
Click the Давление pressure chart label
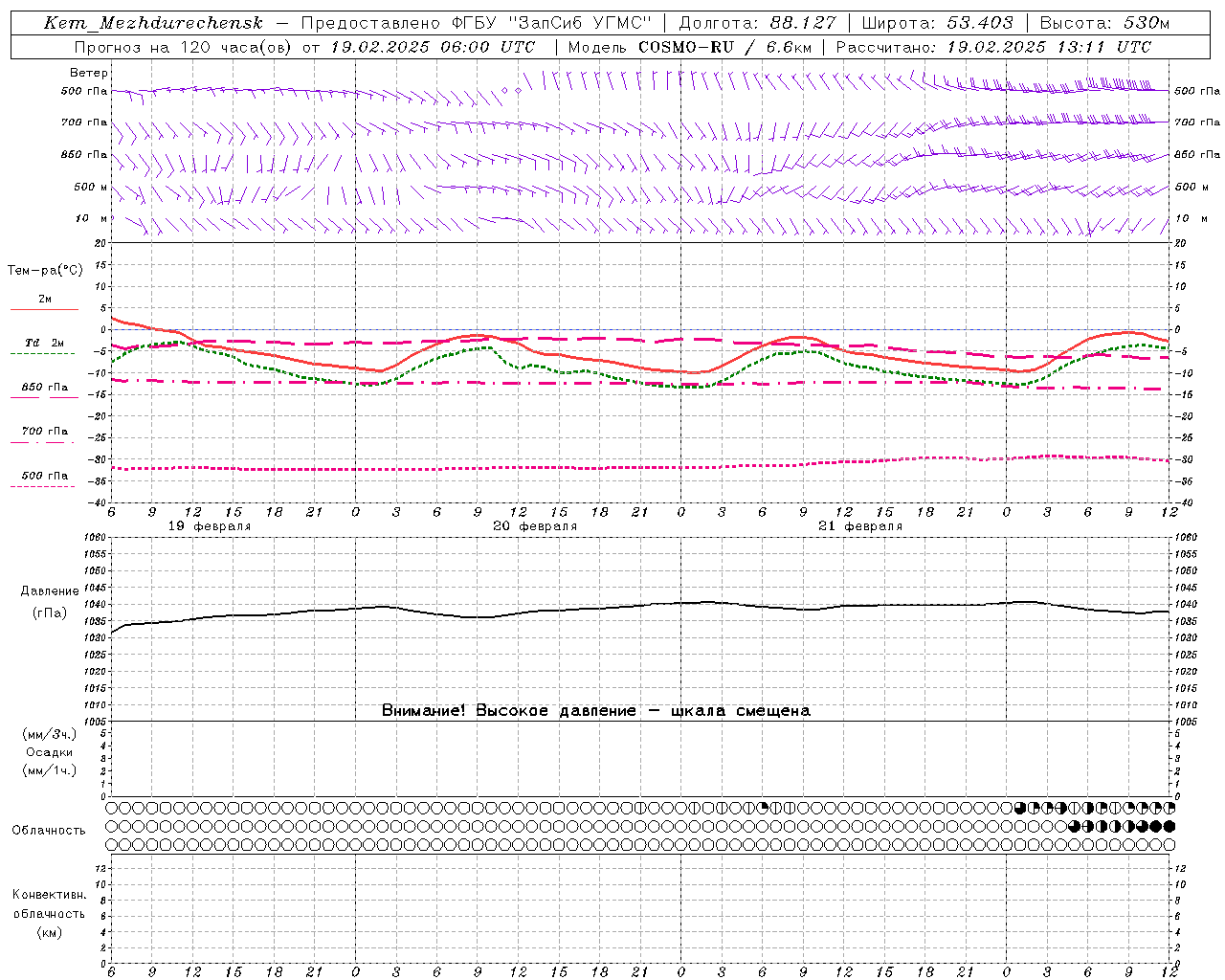click(x=50, y=591)
